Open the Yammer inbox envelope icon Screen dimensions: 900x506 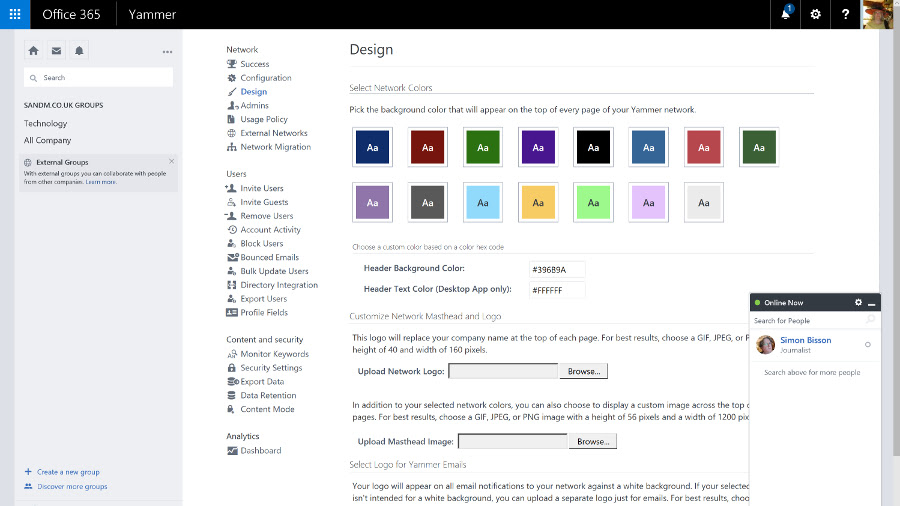click(x=56, y=50)
